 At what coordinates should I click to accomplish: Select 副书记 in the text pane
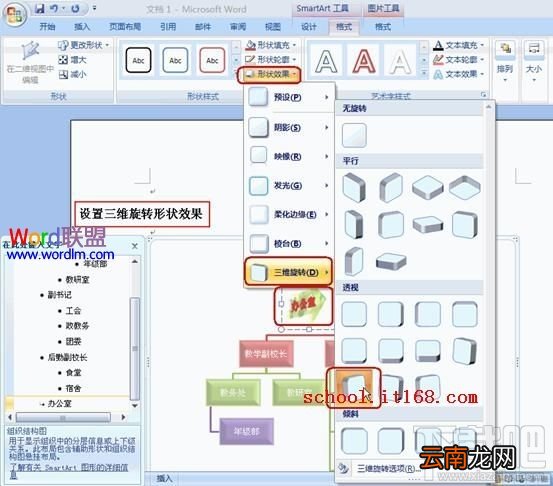[x=60, y=295]
